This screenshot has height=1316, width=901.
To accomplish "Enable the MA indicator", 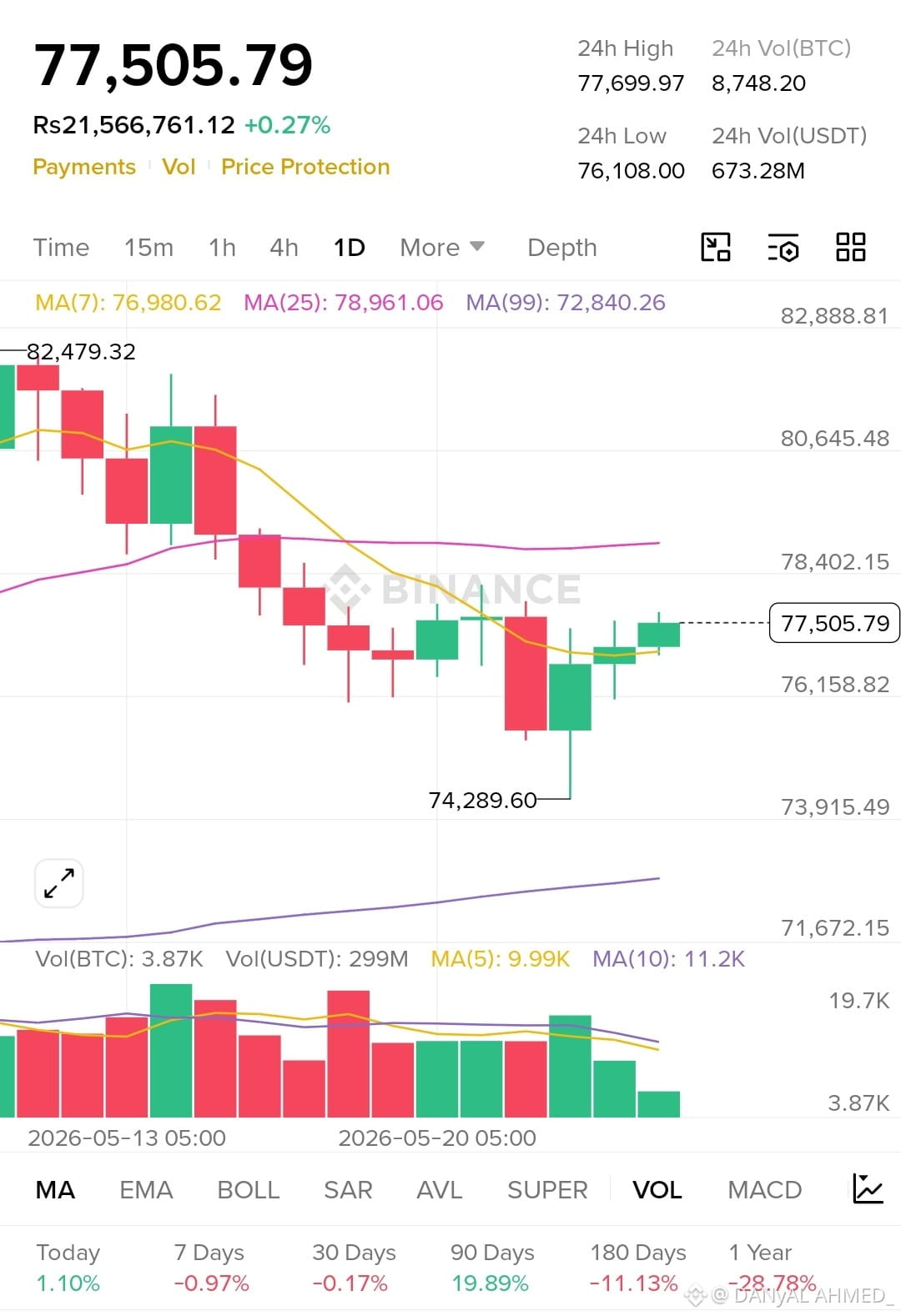I will 55,1190.
